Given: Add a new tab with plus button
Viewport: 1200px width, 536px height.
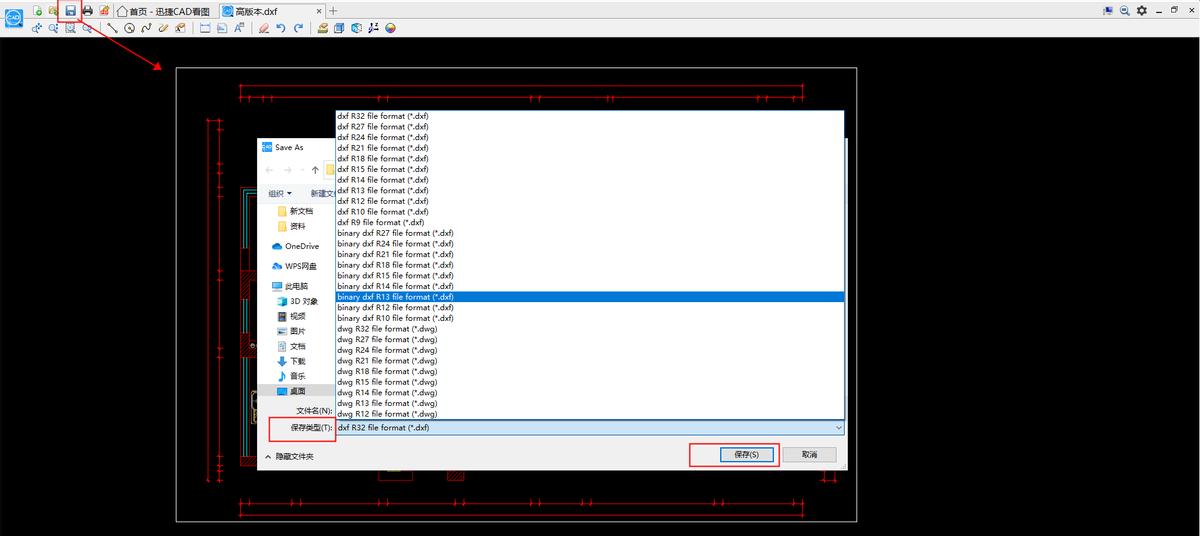Looking at the screenshot, I should (x=333, y=11).
